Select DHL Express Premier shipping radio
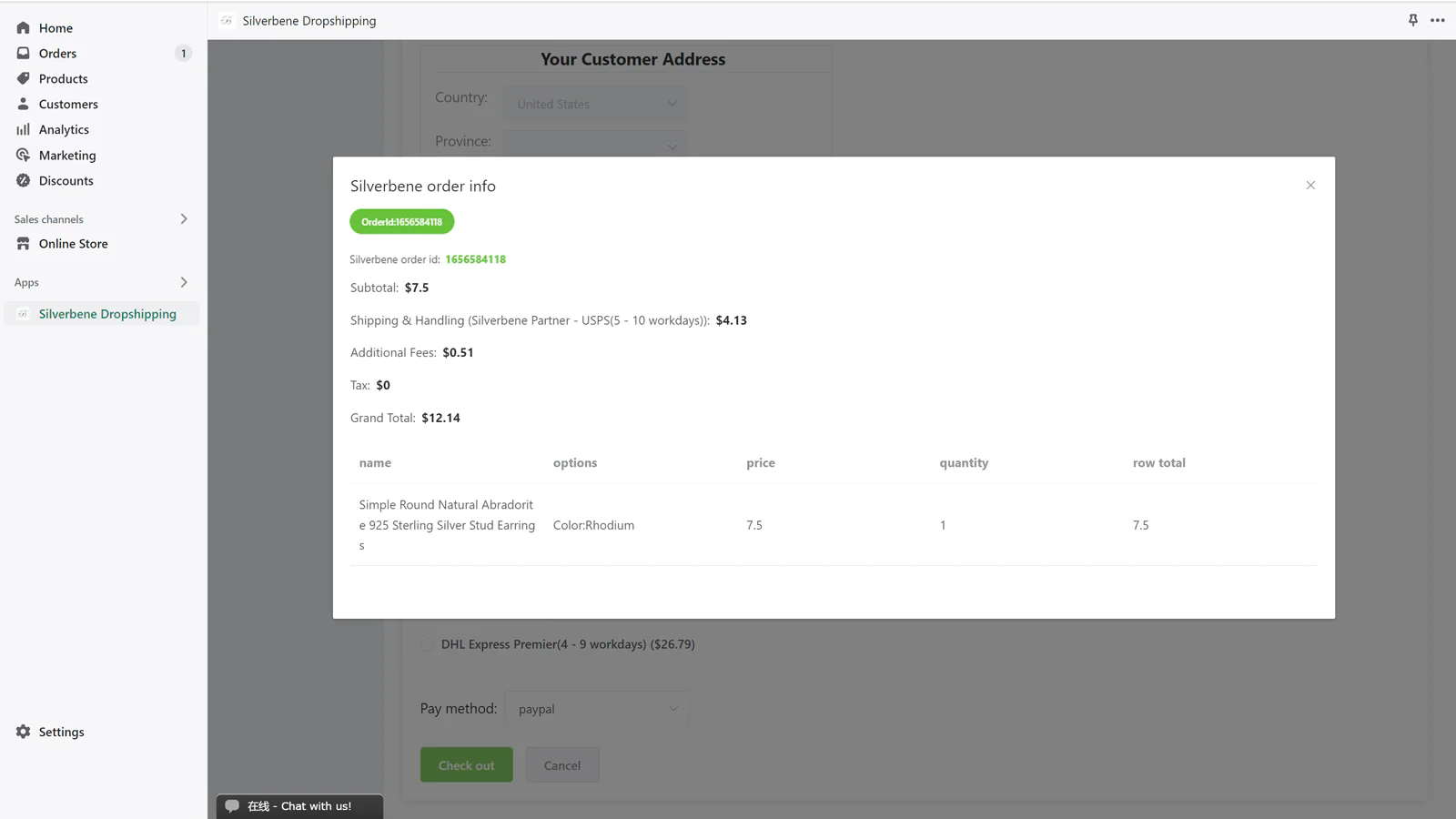Image resolution: width=1456 pixels, height=819 pixels. tap(428, 644)
